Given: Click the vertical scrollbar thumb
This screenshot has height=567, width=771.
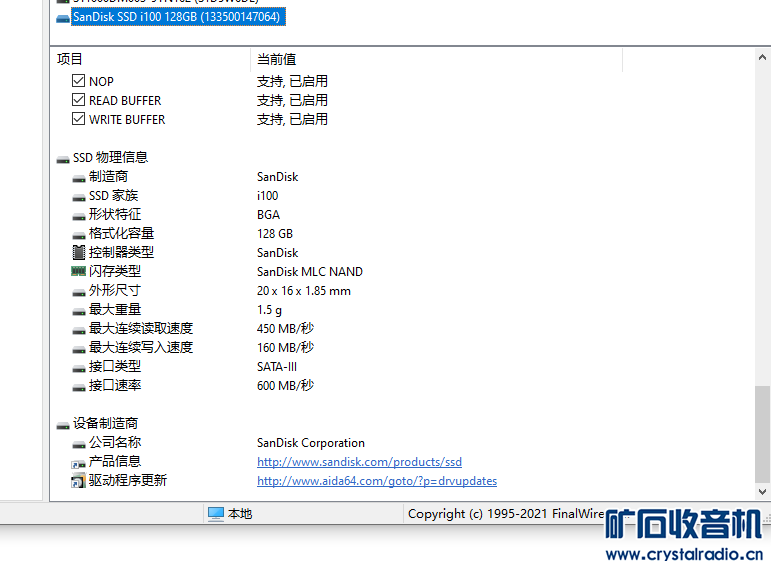Looking at the screenshot, I should (762, 434).
